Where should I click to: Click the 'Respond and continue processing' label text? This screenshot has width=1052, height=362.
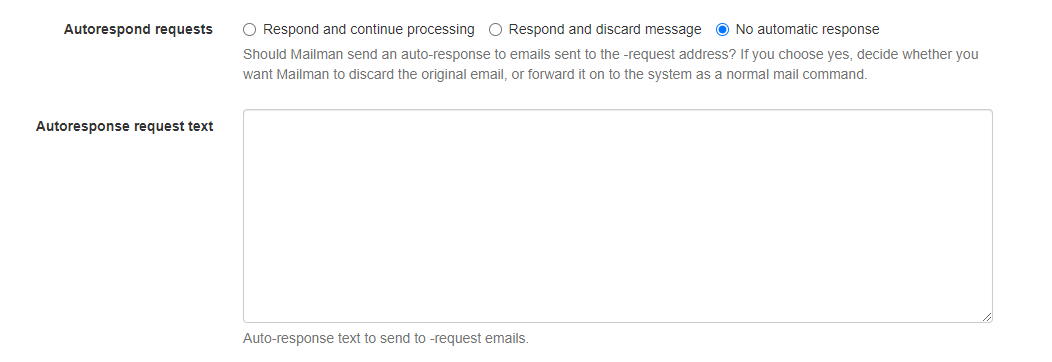[x=368, y=29]
